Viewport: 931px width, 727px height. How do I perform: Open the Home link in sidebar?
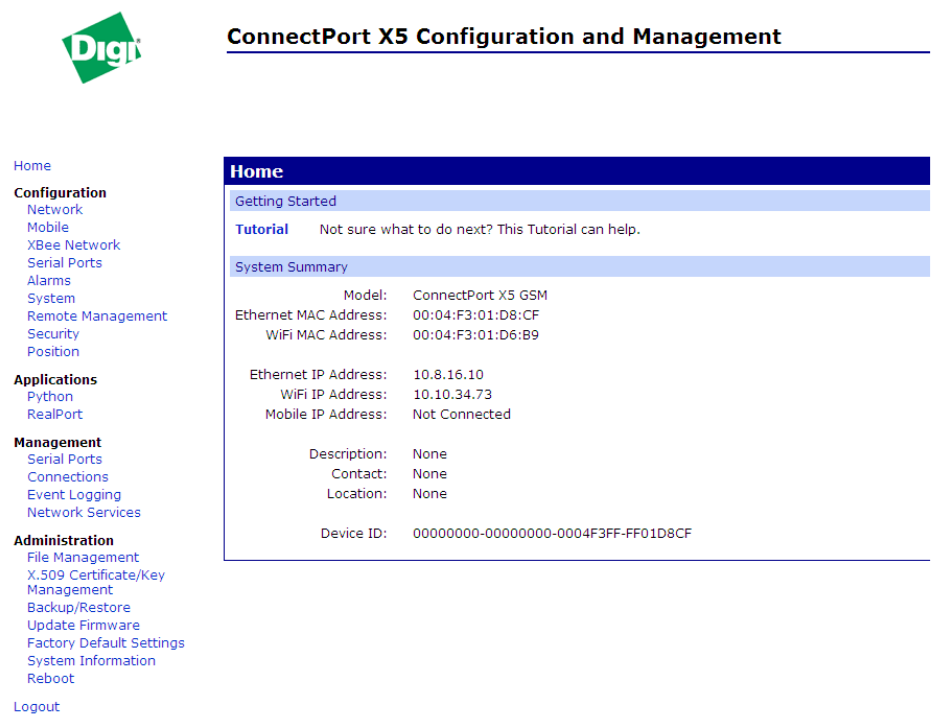[32, 166]
